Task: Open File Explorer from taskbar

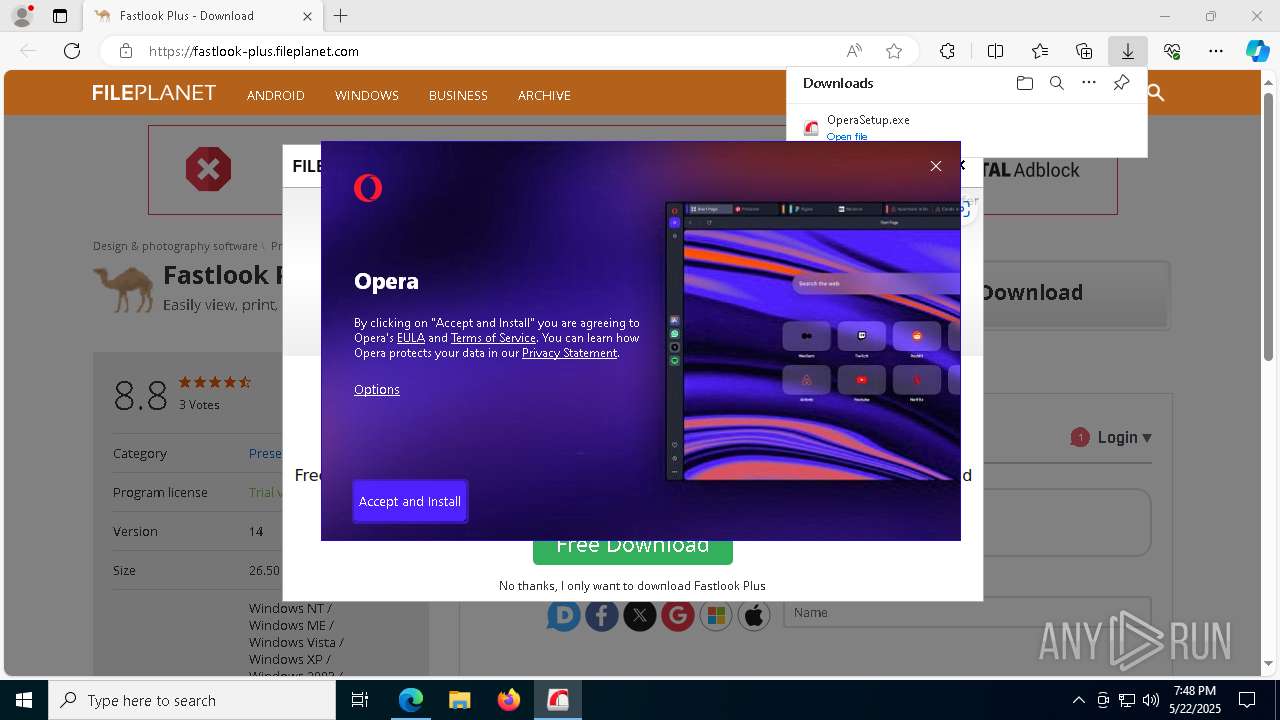Action: click(x=459, y=700)
